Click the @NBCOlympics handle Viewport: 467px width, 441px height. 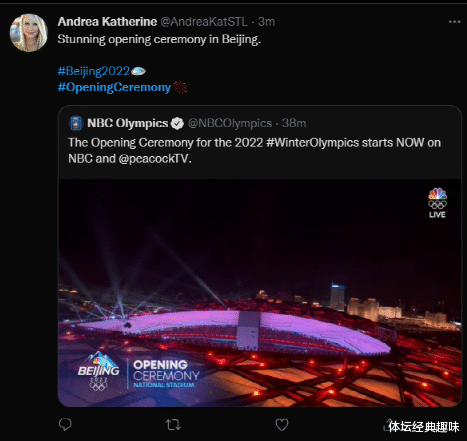pyautogui.click(x=230, y=123)
